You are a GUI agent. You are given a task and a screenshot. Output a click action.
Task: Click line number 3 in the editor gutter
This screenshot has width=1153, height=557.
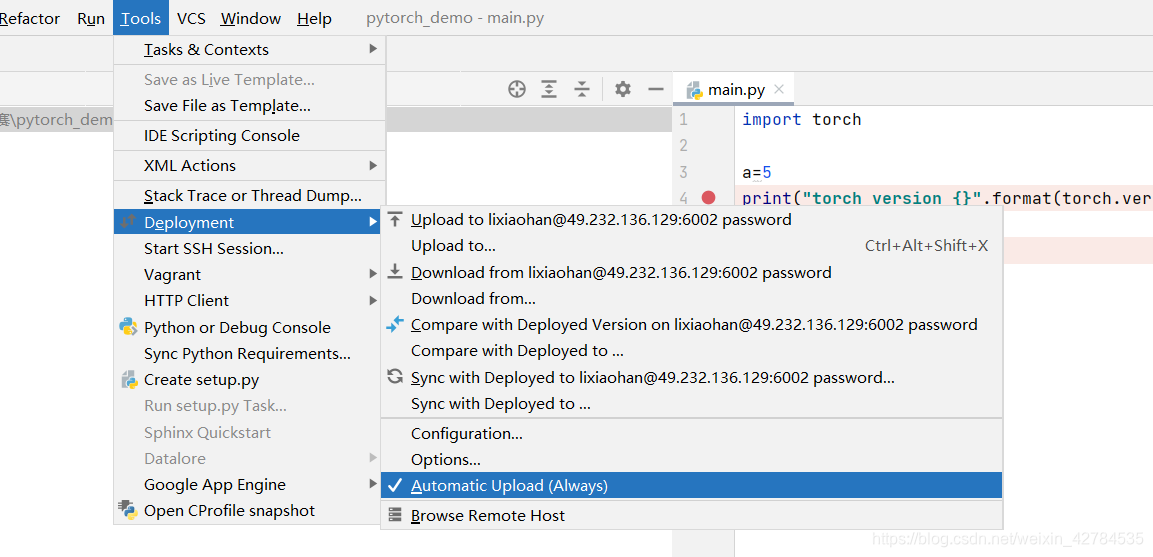(x=684, y=172)
